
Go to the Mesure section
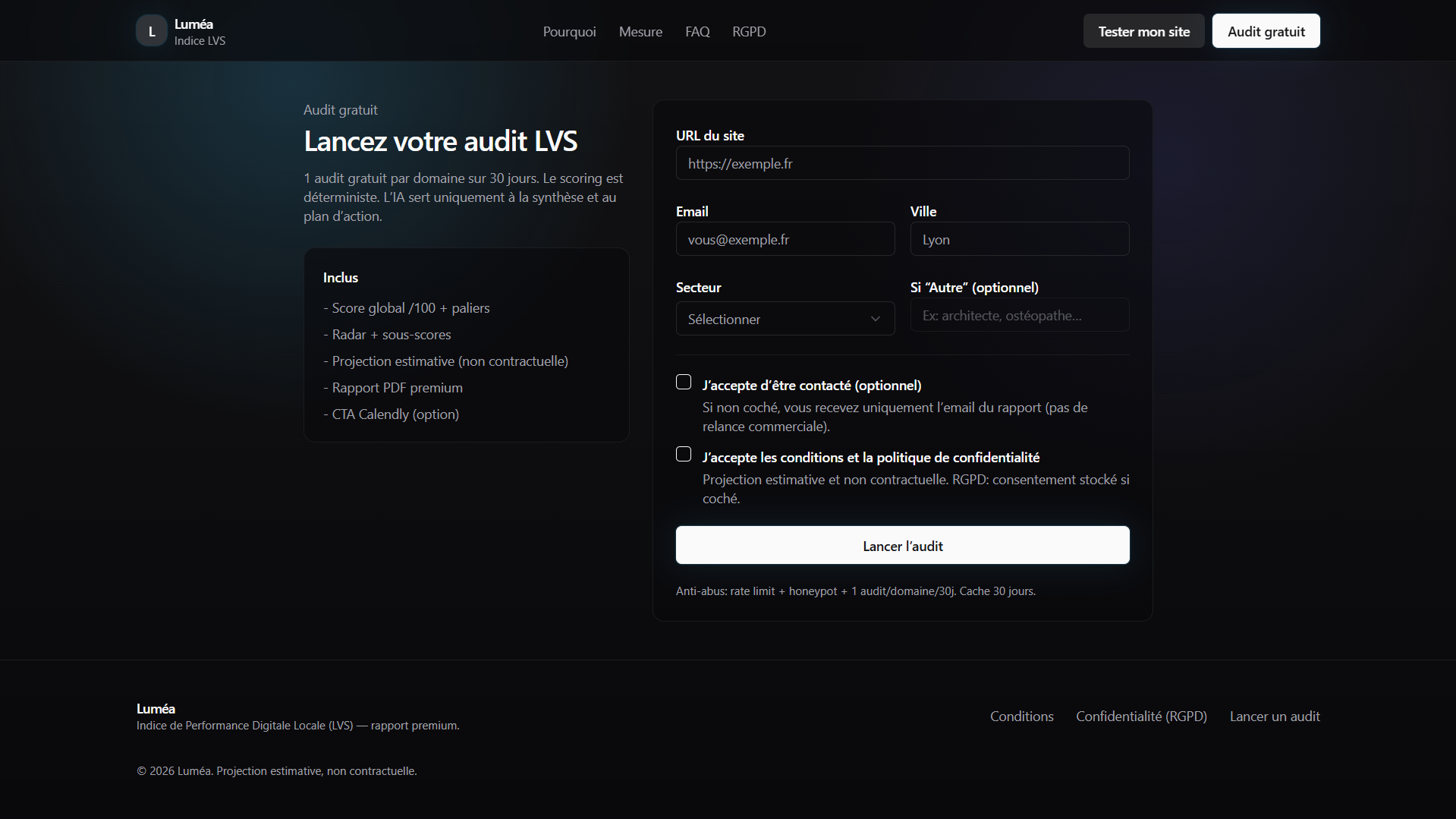point(640,32)
